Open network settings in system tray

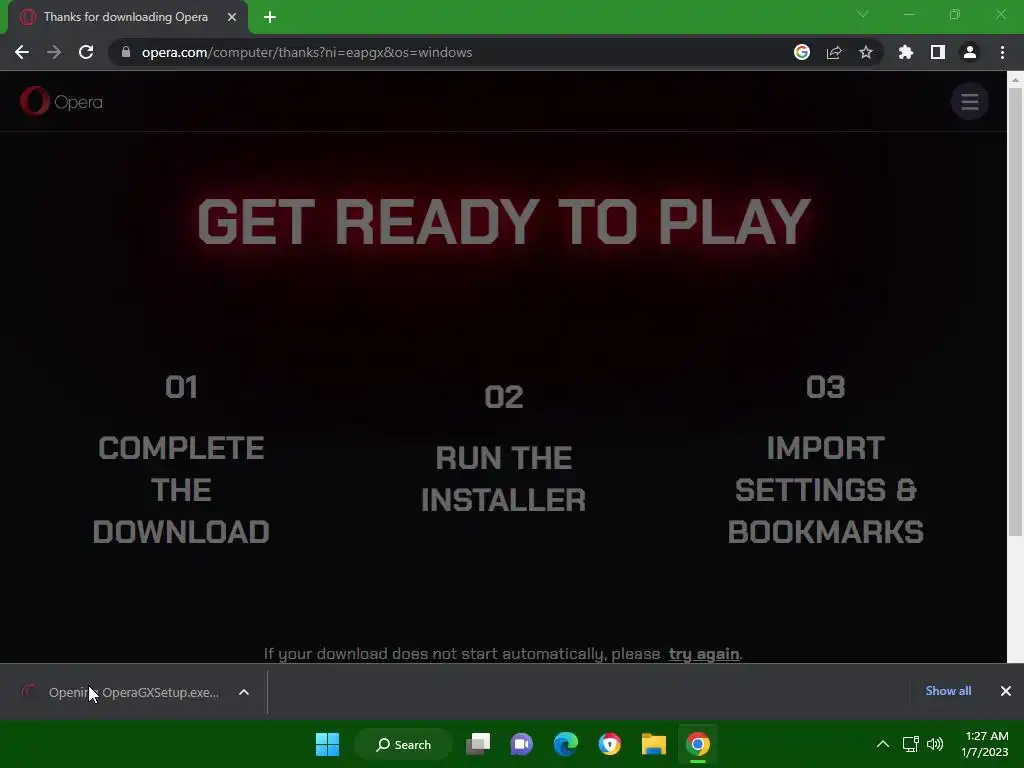910,744
